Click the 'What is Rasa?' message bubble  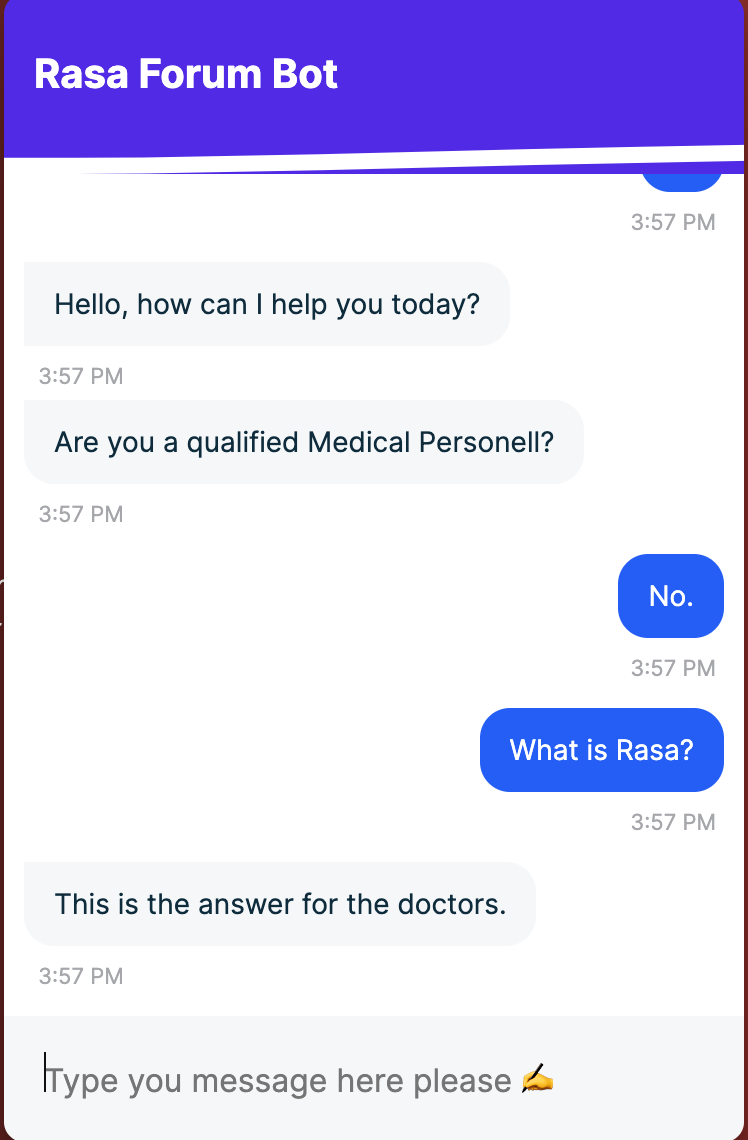[601, 750]
